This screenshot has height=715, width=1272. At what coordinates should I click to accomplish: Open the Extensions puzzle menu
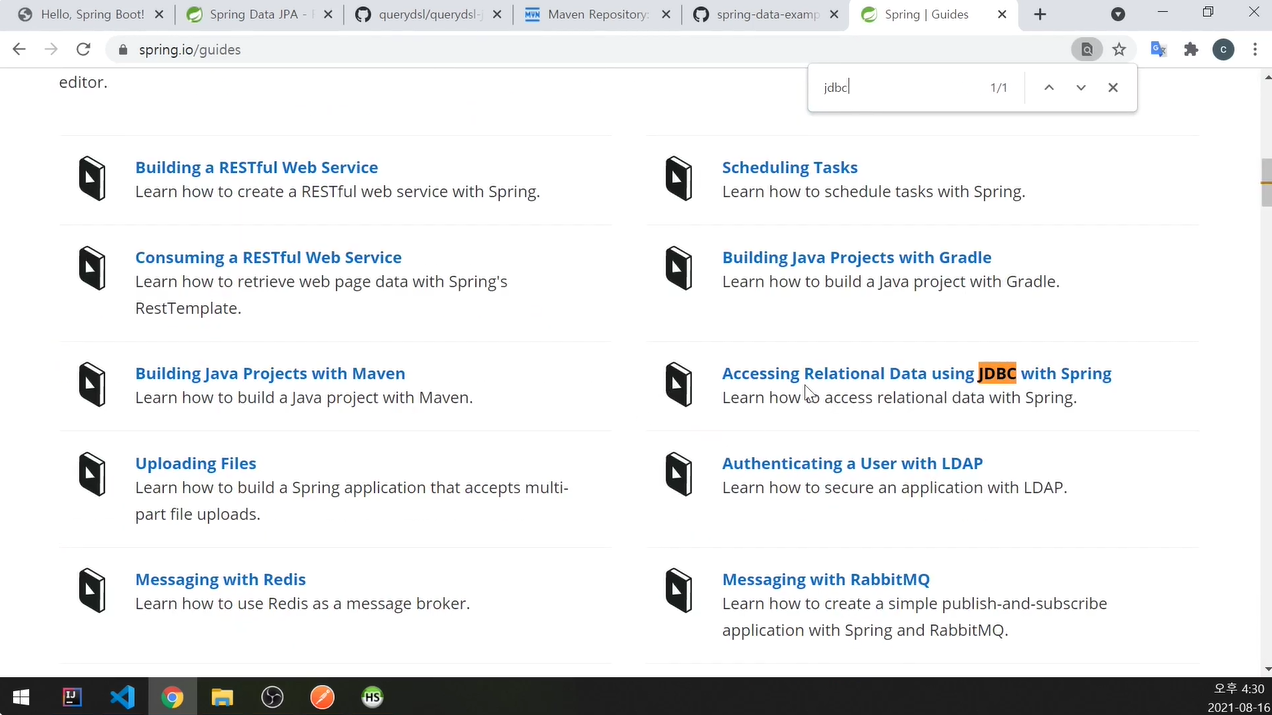point(1191,49)
